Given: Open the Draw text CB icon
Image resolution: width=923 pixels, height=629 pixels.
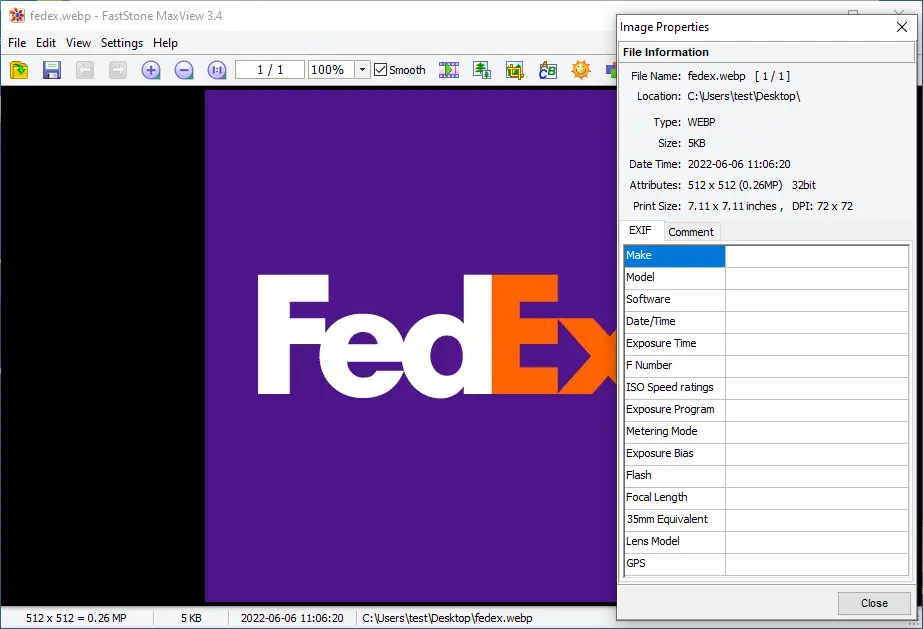Looking at the screenshot, I should pos(547,70).
